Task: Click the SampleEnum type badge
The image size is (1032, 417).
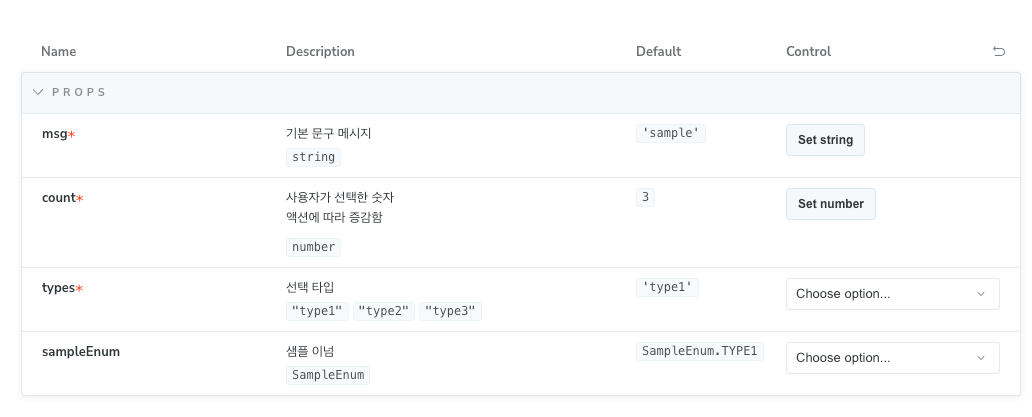Action: coord(328,376)
